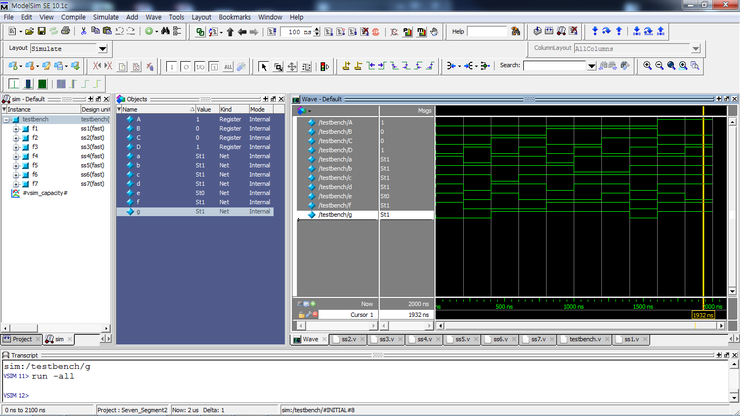Click the Find binoculars icon
740x416 pixels.
point(165,32)
